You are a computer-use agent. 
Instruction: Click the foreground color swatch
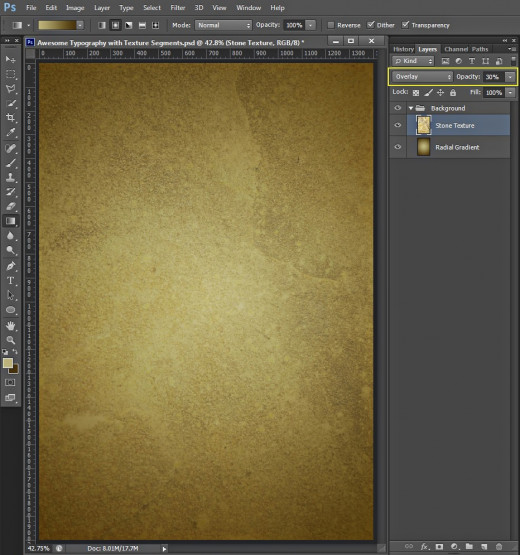[8, 363]
